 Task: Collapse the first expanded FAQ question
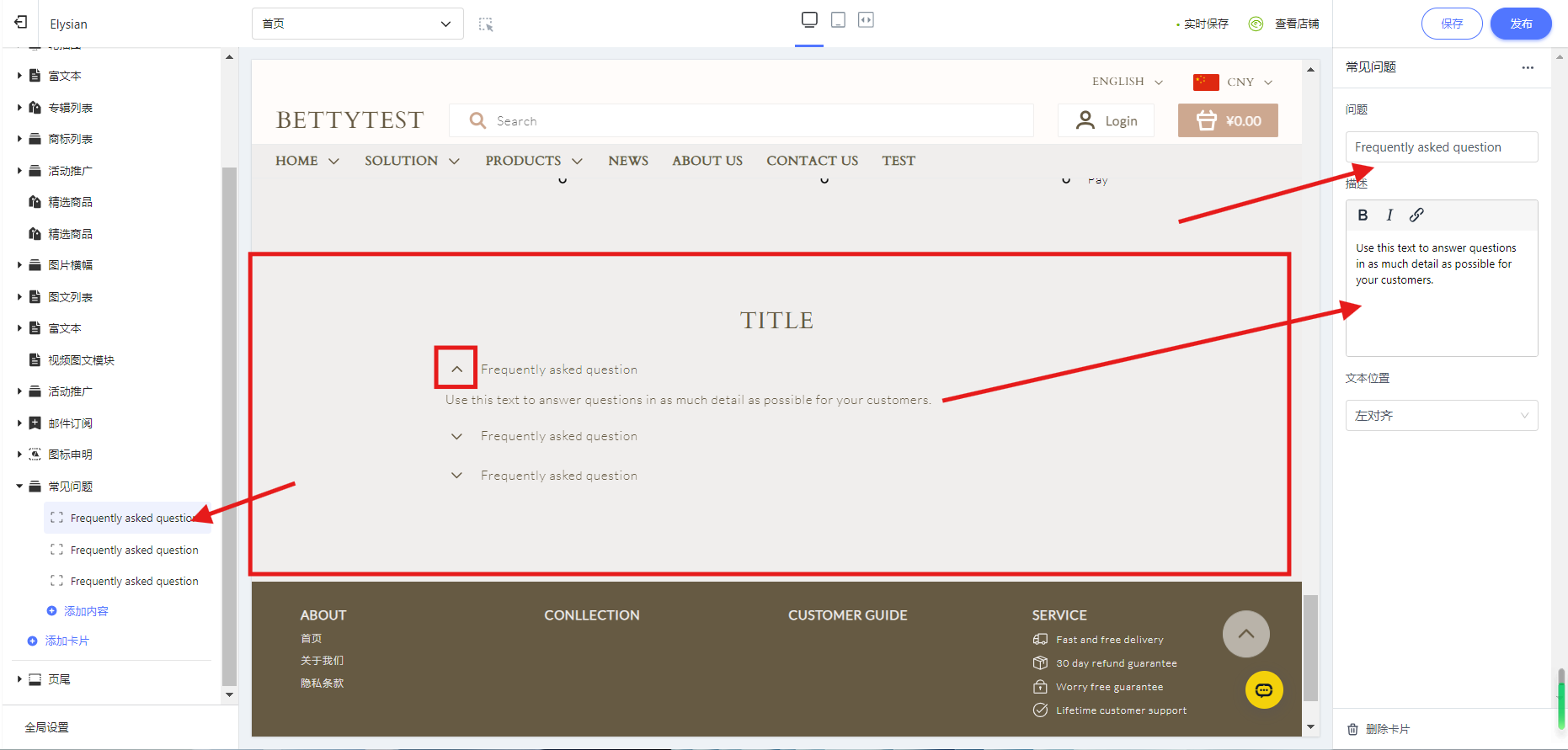456,369
